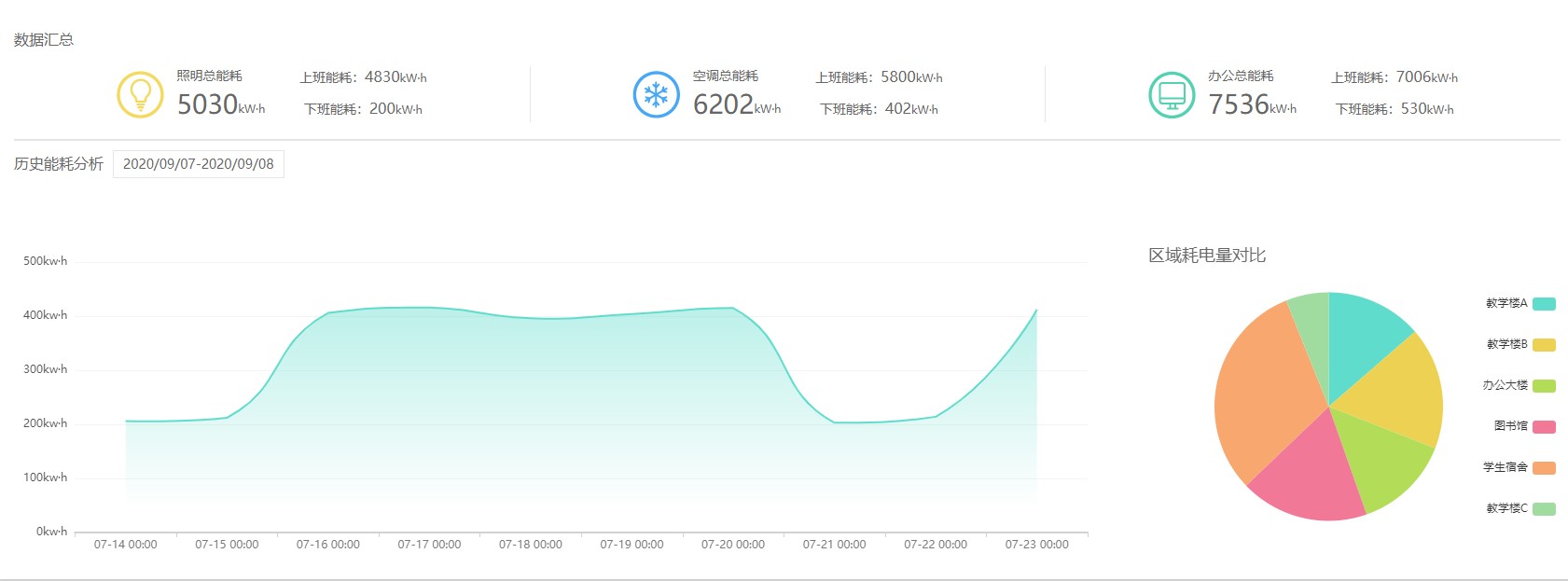Open the 2020/09/07-2020/09/08 date range picker
The height and width of the screenshot is (581, 1568).
[199, 164]
